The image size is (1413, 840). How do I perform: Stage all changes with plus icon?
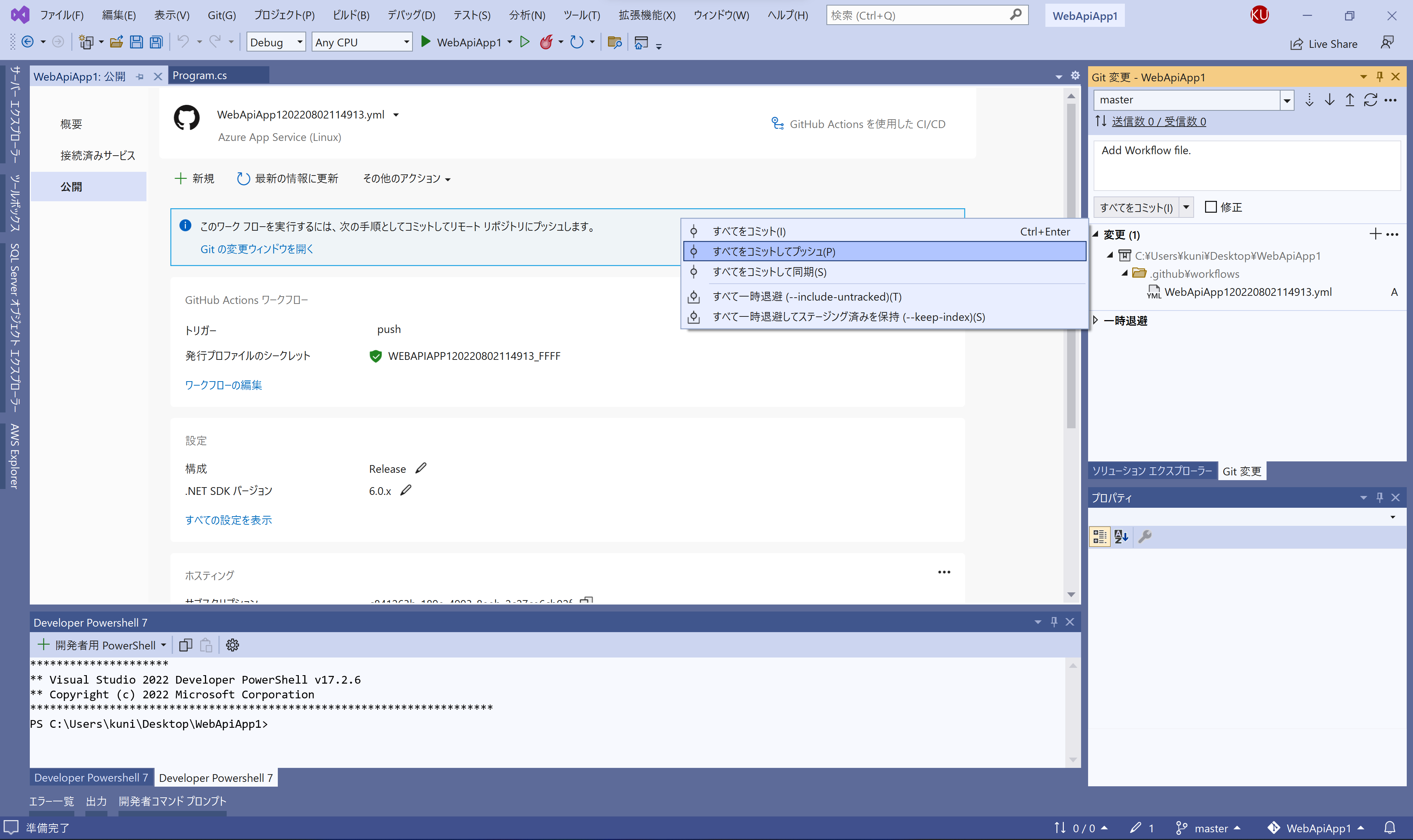coord(1375,234)
